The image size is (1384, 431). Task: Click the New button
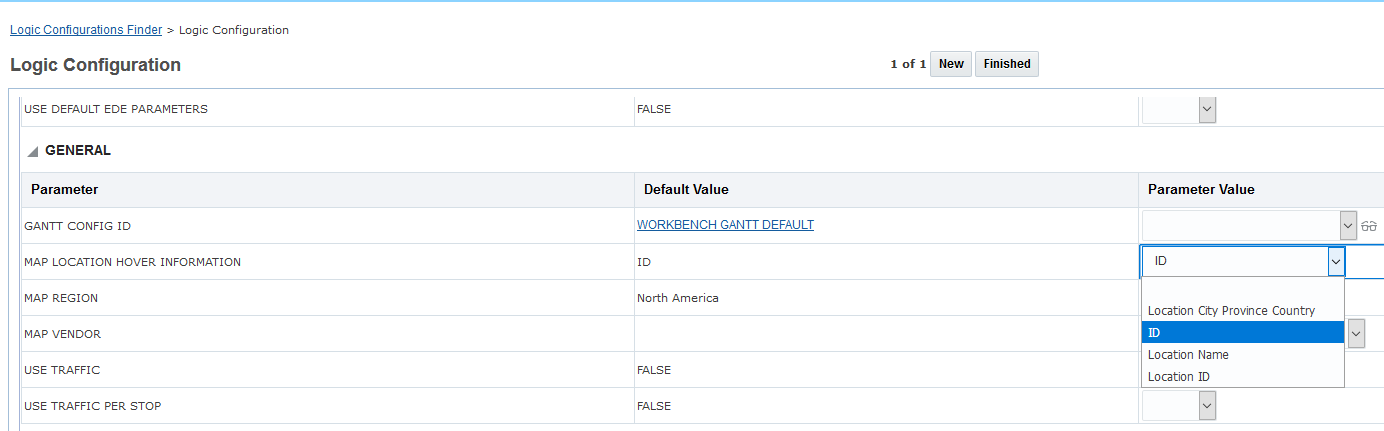click(x=951, y=64)
